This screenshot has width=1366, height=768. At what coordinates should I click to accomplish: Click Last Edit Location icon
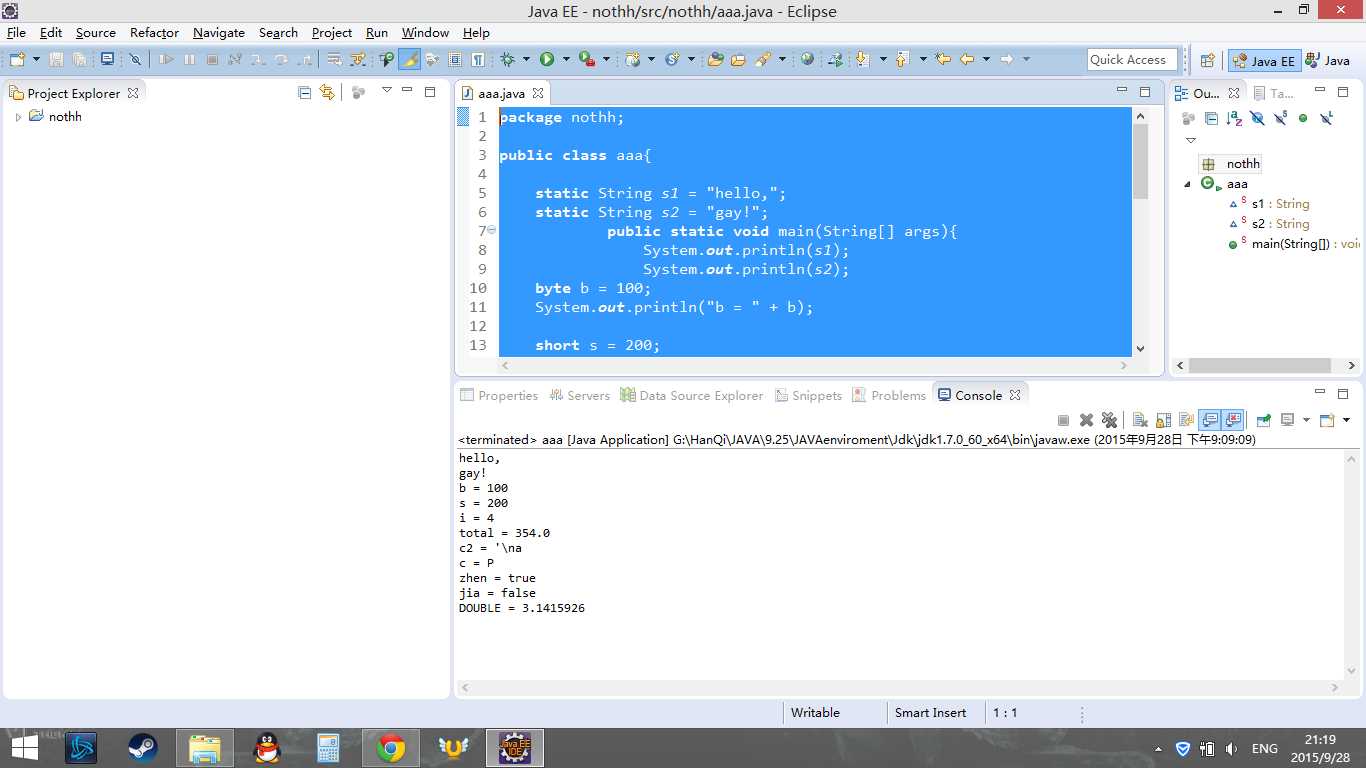(942, 60)
